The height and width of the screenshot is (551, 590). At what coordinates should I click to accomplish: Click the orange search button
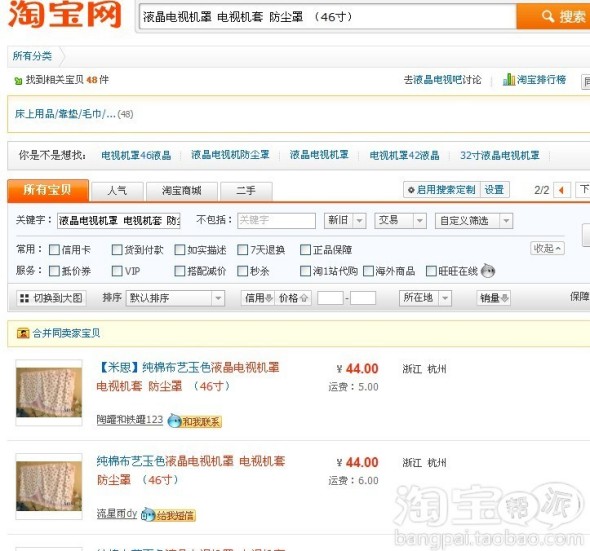(x=554, y=16)
